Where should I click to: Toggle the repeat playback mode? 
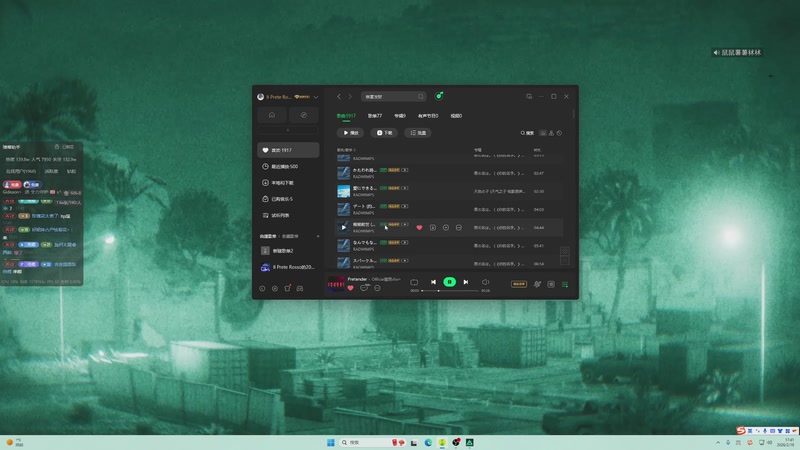click(414, 282)
